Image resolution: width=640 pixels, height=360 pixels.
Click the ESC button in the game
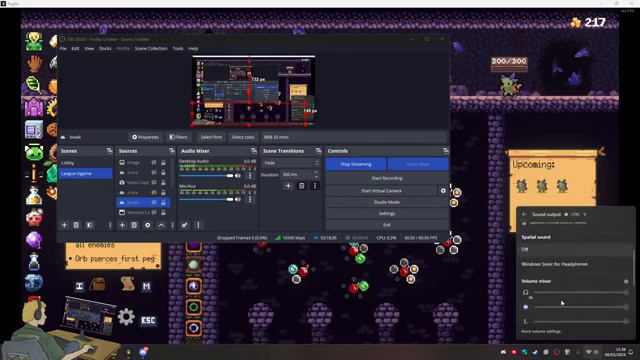coord(148,320)
